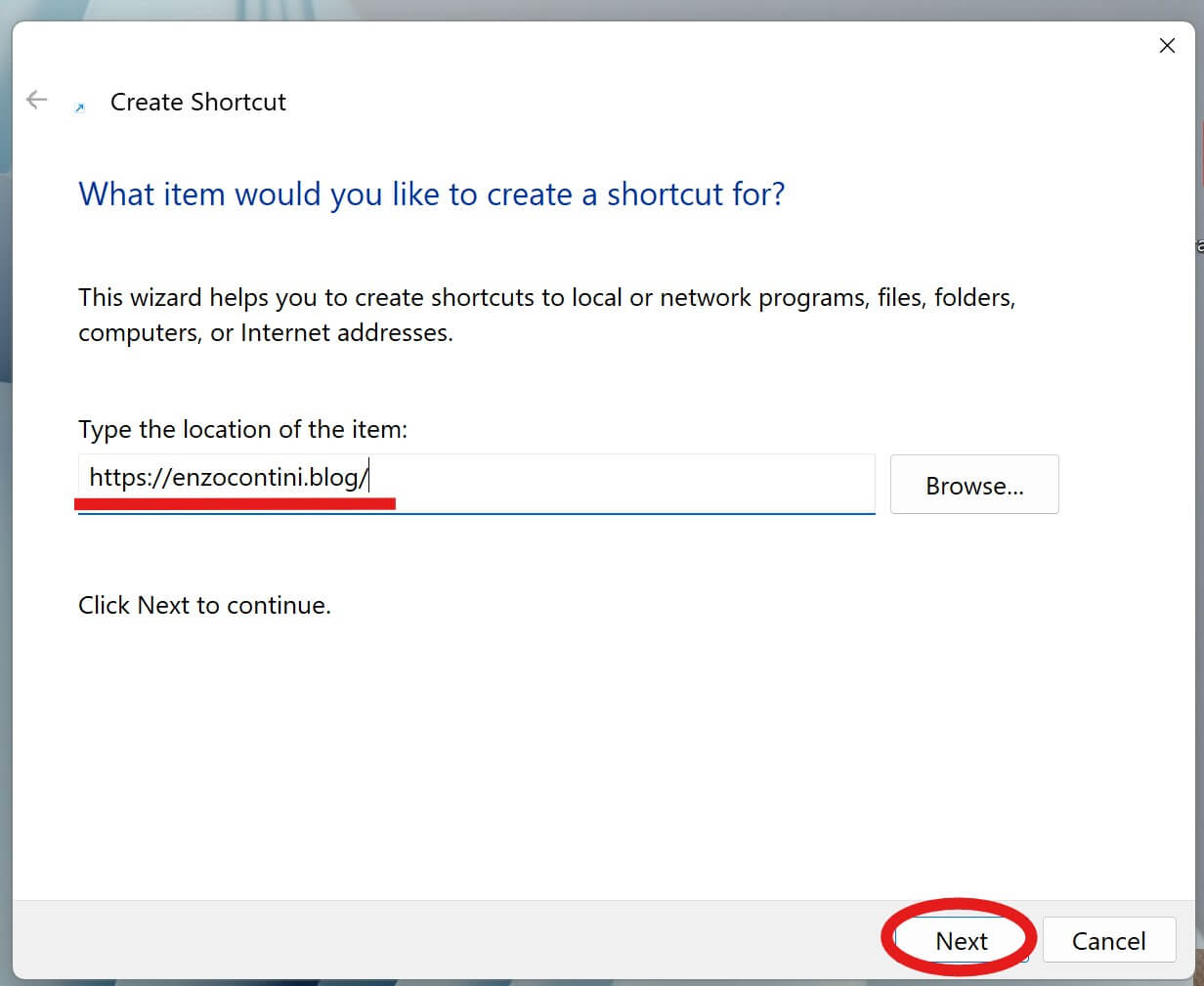Click blank white area below 'Click Next to continue'

click(x=489, y=762)
